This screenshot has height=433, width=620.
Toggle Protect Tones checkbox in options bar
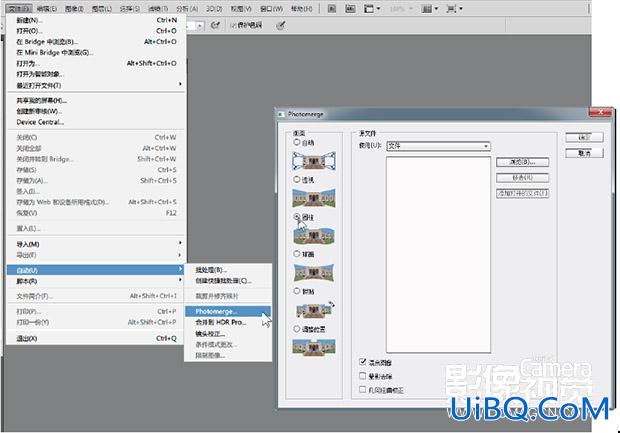tap(233, 25)
